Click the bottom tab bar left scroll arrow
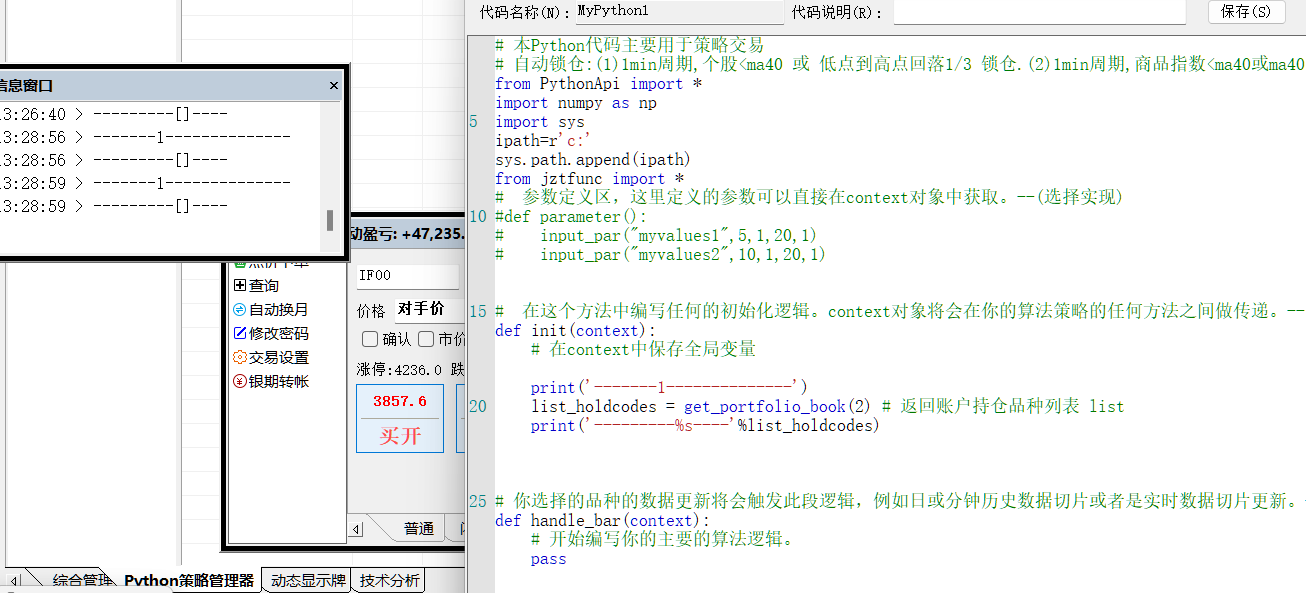The height and width of the screenshot is (593, 1306). tap(14, 581)
